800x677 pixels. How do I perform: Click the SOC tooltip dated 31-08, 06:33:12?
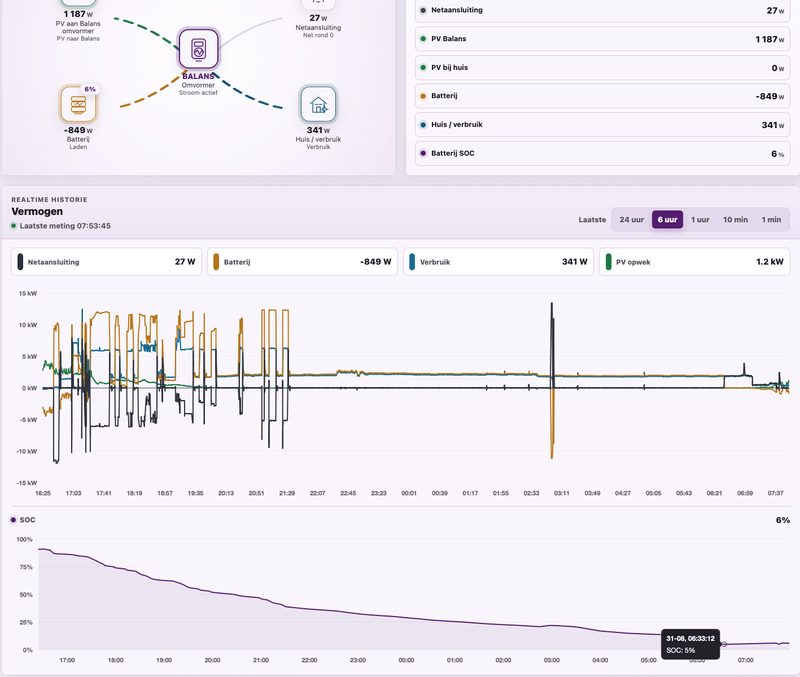coord(690,644)
